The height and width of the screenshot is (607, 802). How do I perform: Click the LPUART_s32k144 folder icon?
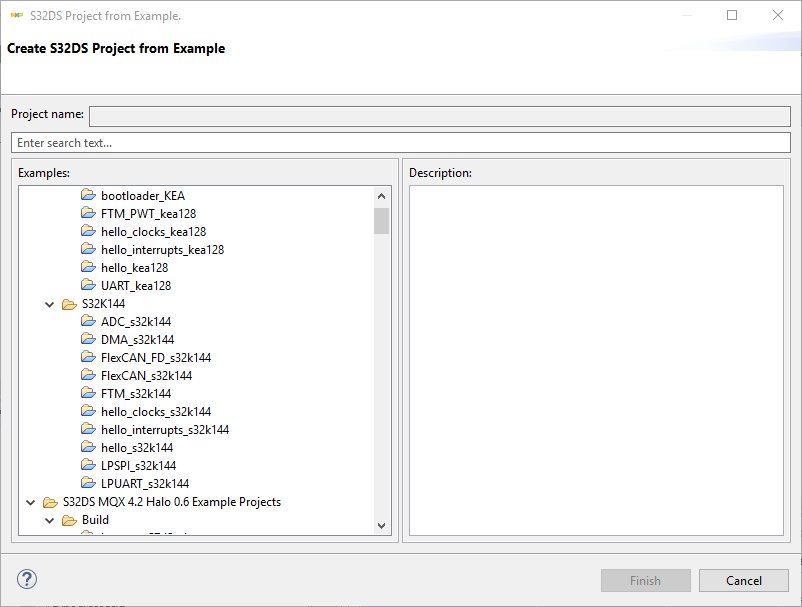pyautogui.click(x=88, y=483)
